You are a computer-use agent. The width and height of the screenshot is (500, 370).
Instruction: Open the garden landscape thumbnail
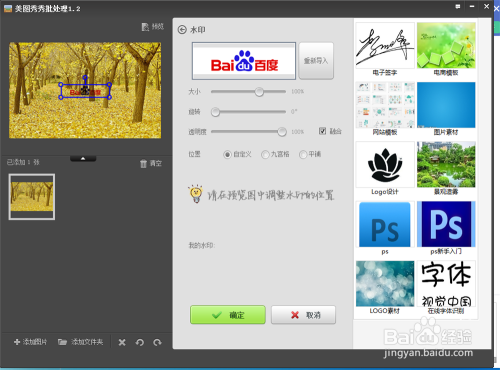pos(446,164)
